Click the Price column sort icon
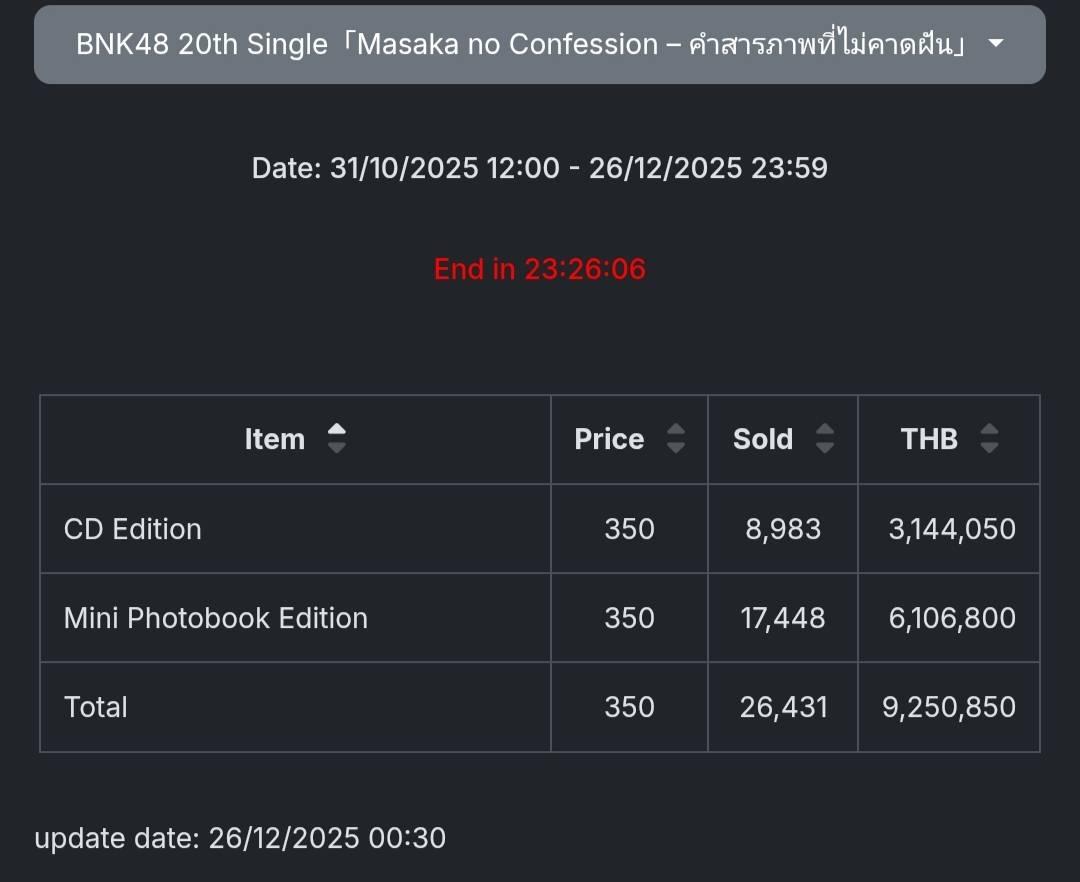Image resolution: width=1080 pixels, height=882 pixels. [x=676, y=439]
